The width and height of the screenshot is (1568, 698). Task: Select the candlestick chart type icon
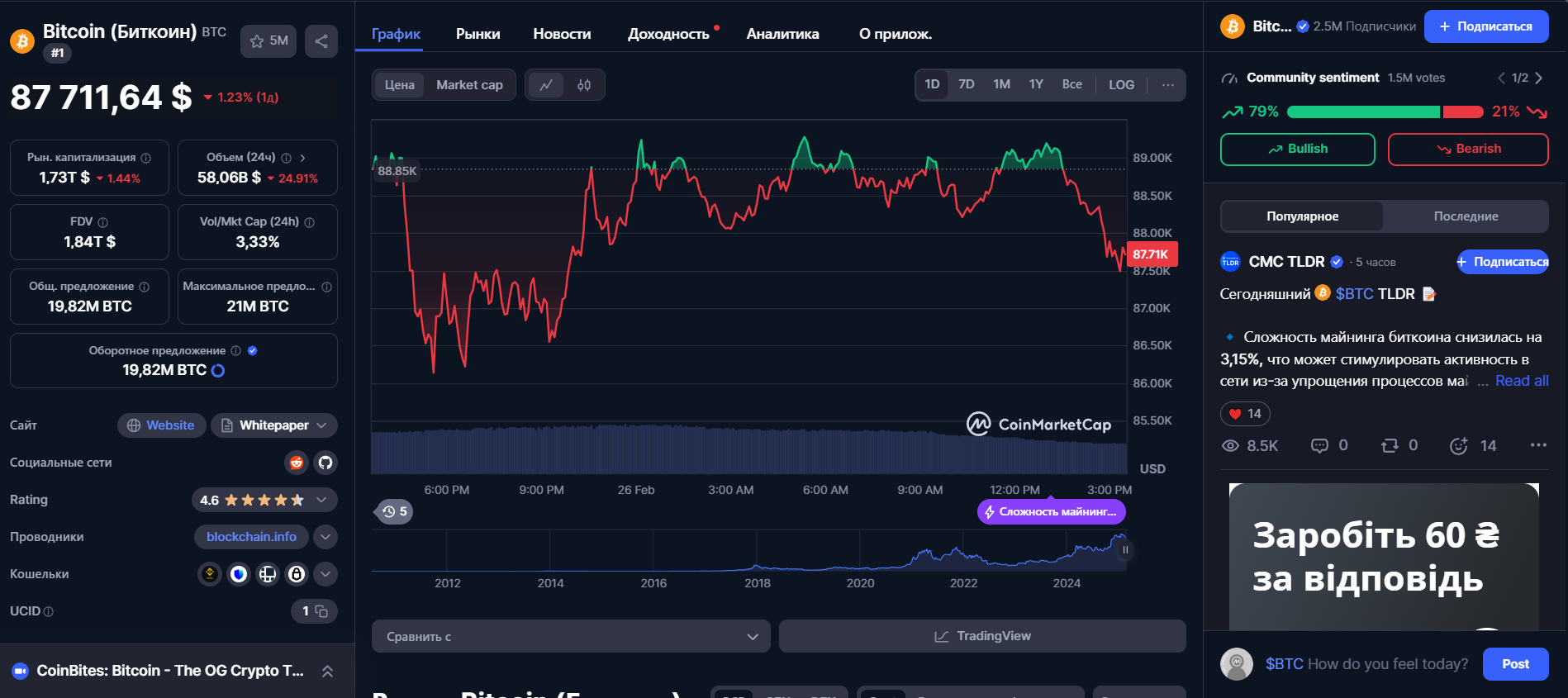(584, 85)
